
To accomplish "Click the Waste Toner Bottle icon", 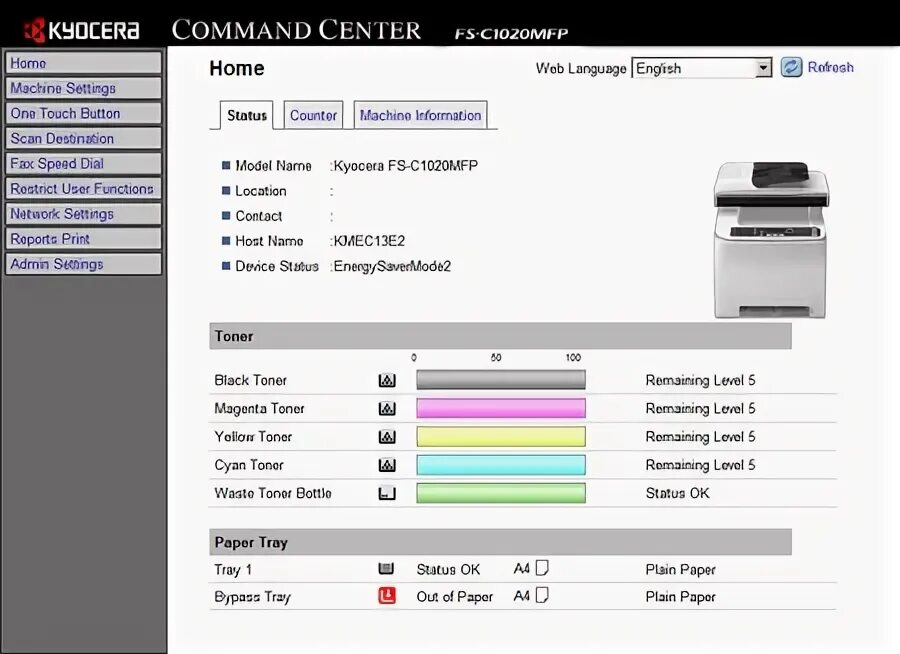I will (387, 493).
